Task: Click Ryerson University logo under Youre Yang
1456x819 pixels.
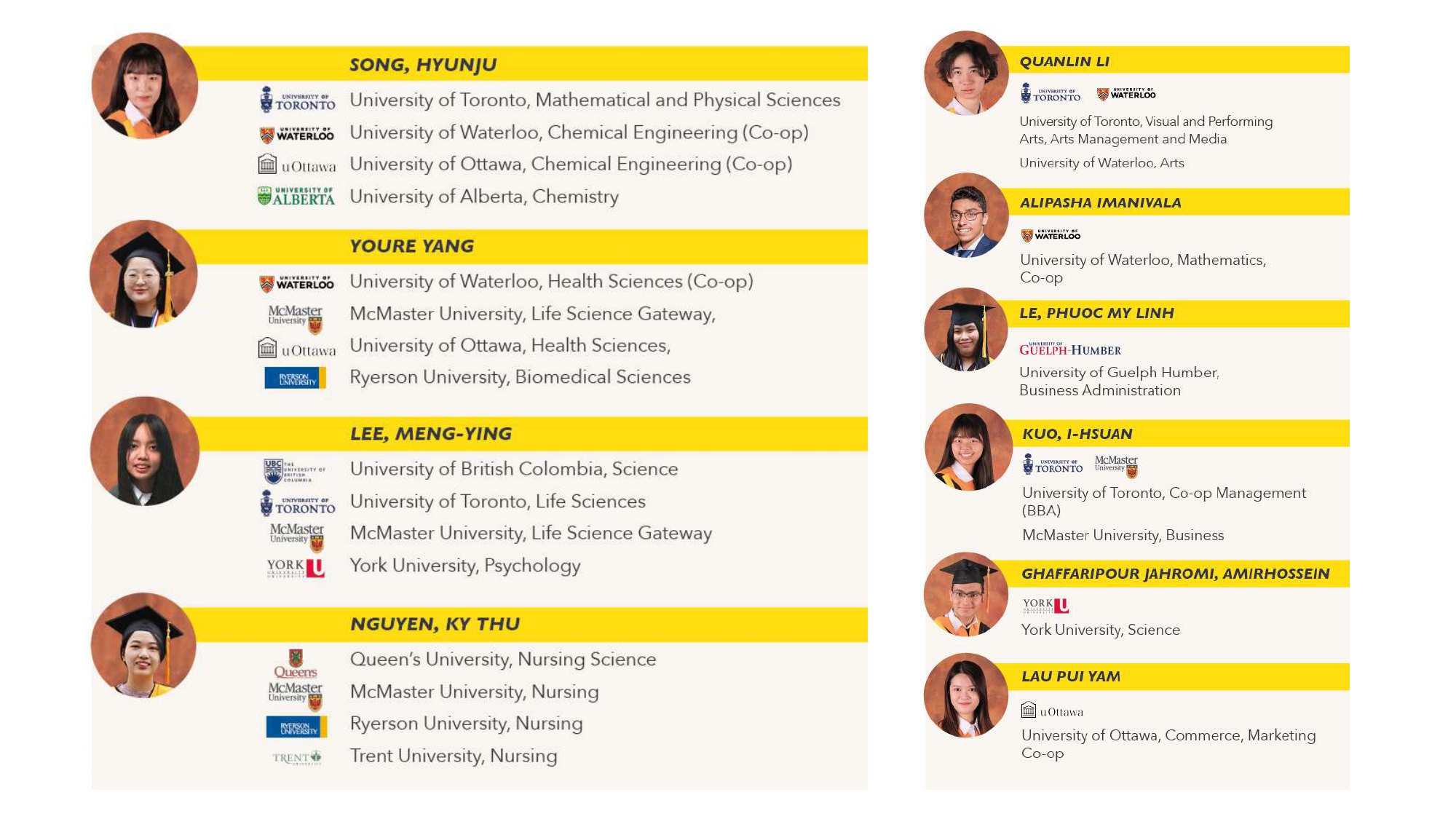Action: coord(296,378)
